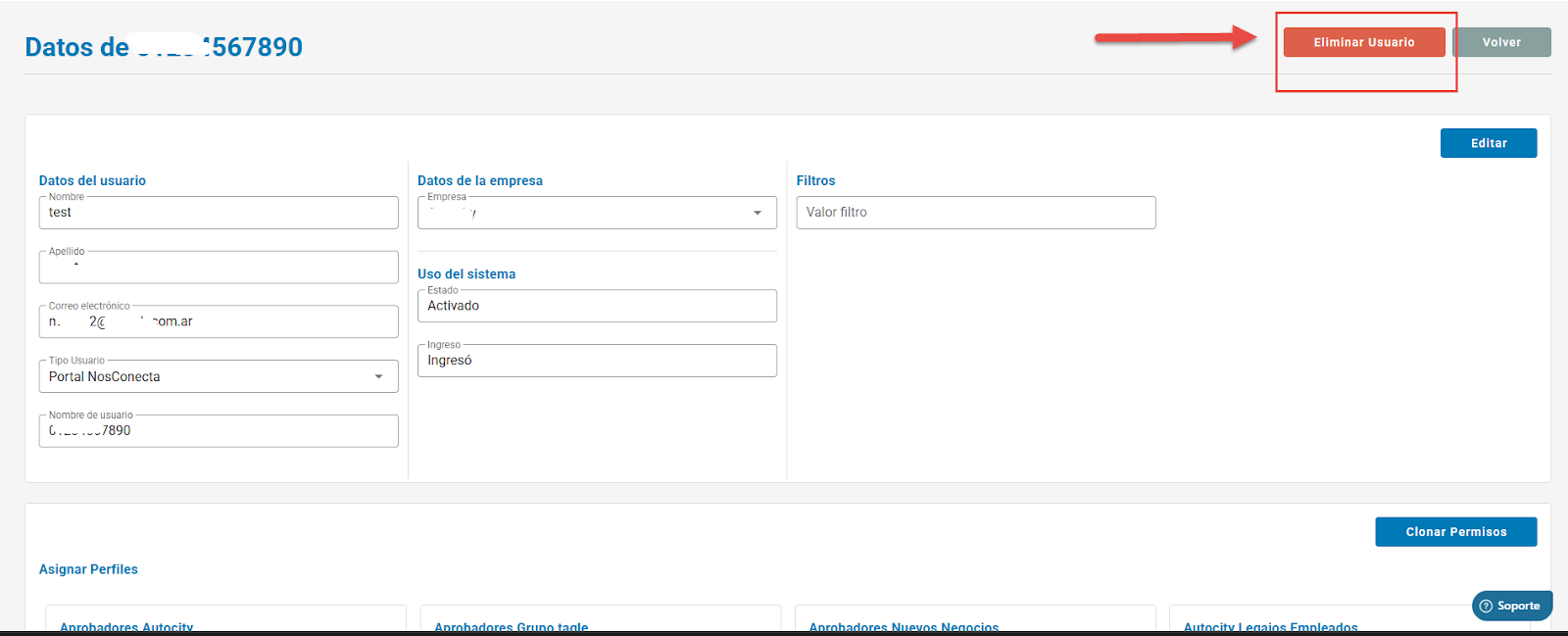Open the Editar button

tap(1489, 143)
